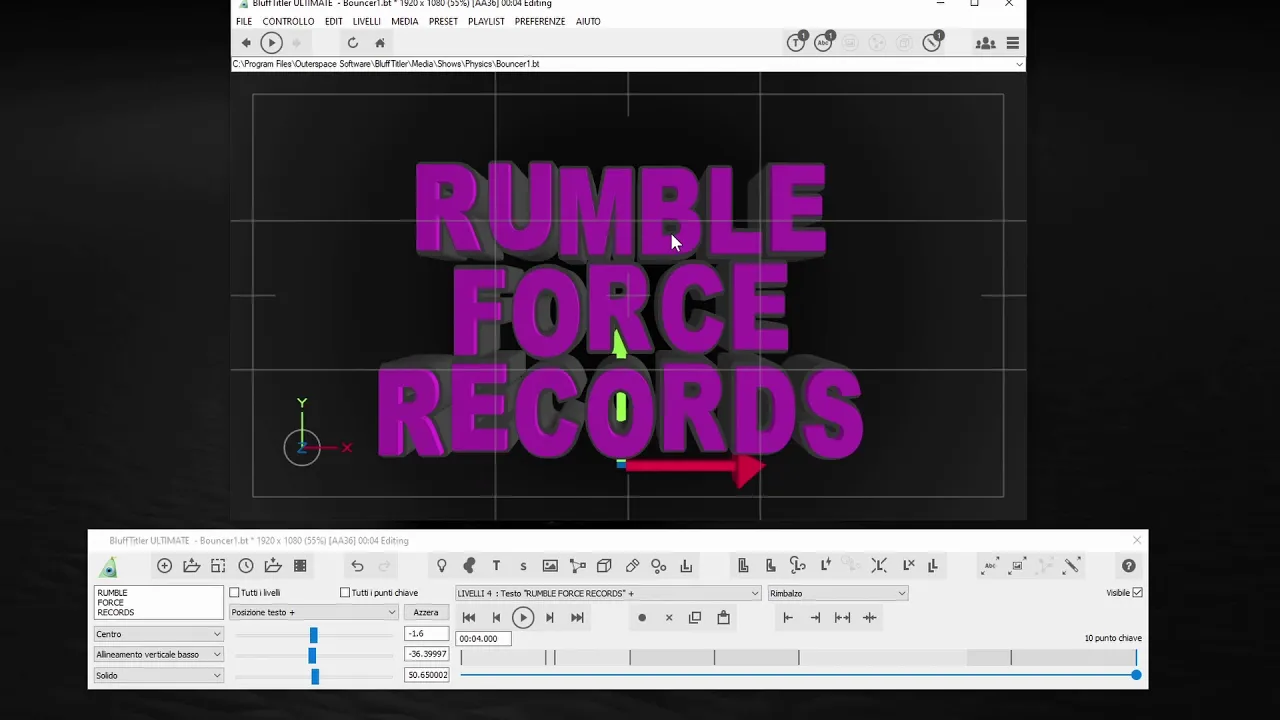Click the Abc change text media icon
Screen dimensions: 1280x720
[990, 566]
